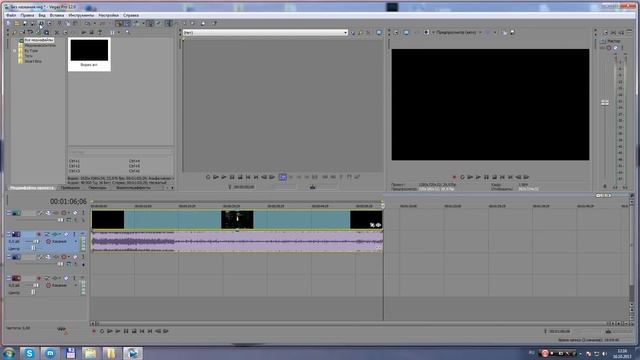
Task: Toggle the Auto Ripple button
Action: 137,23
